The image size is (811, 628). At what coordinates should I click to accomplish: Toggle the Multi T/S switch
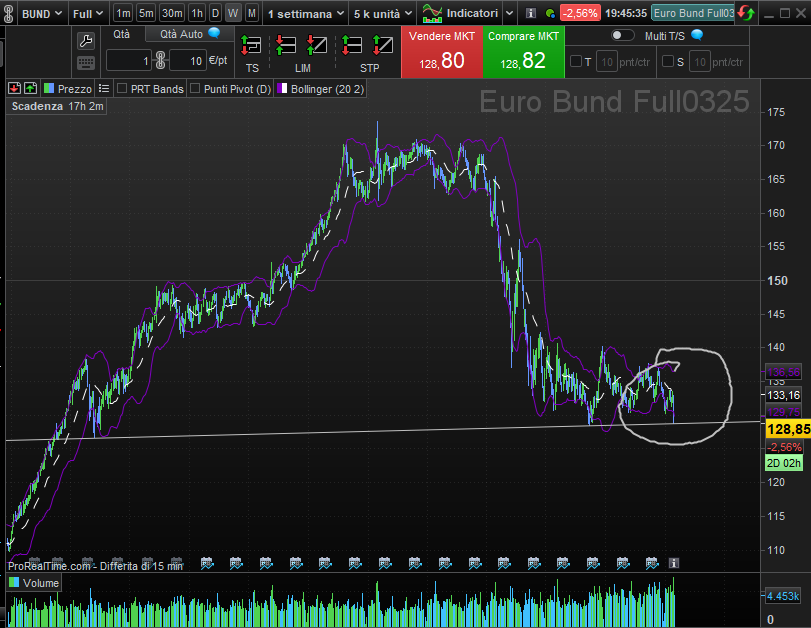[x=622, y=35]
